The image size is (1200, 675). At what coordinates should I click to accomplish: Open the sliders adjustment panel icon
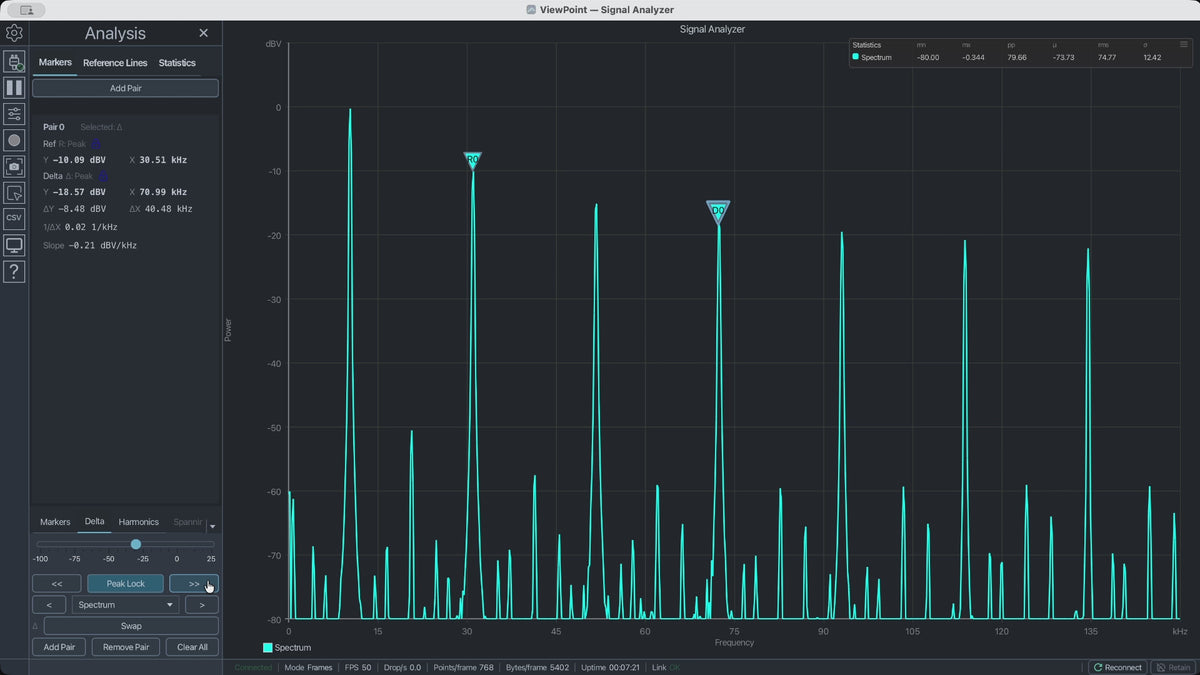(x=14, y=114)
